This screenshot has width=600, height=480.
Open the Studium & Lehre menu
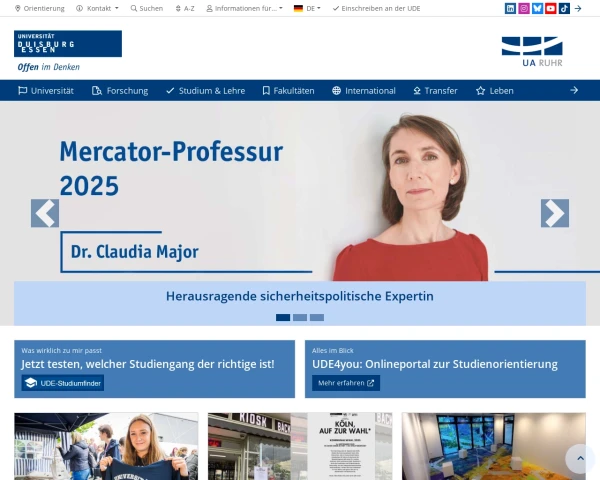click(x=205, y=90)
